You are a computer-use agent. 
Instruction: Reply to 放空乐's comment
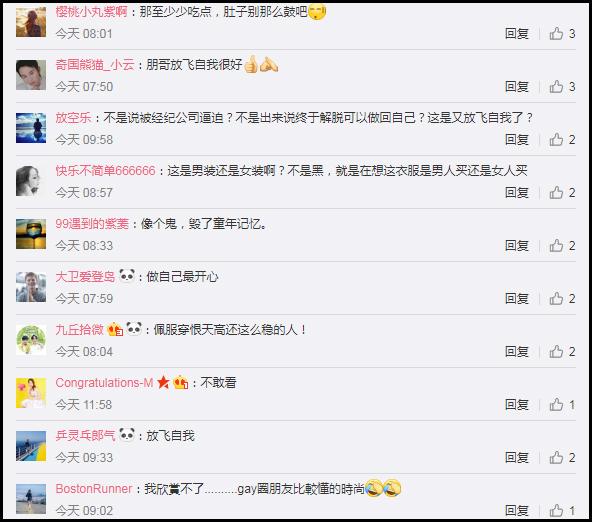517,140
